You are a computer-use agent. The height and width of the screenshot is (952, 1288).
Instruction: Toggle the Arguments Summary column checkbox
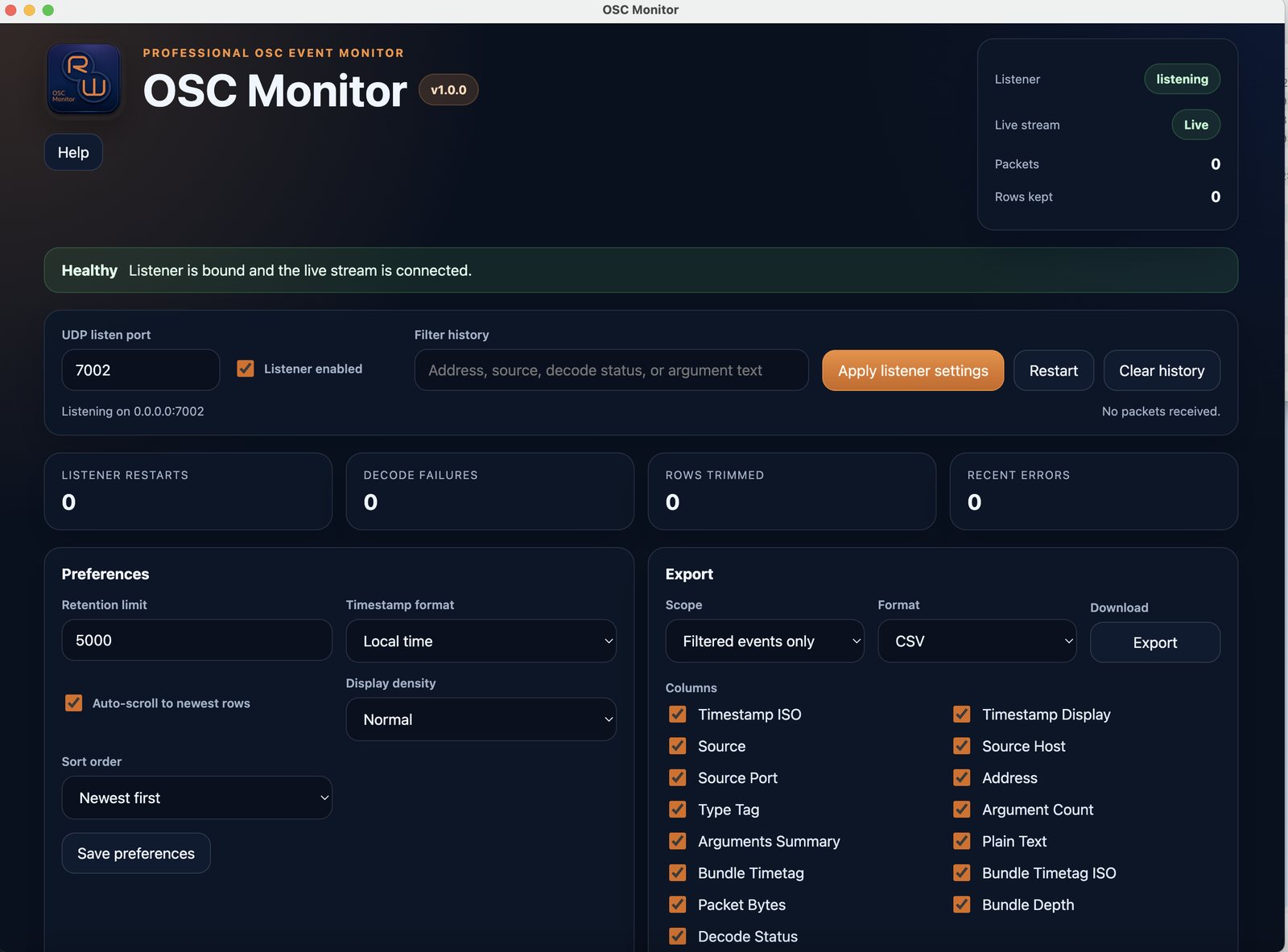tap(678, 842)
